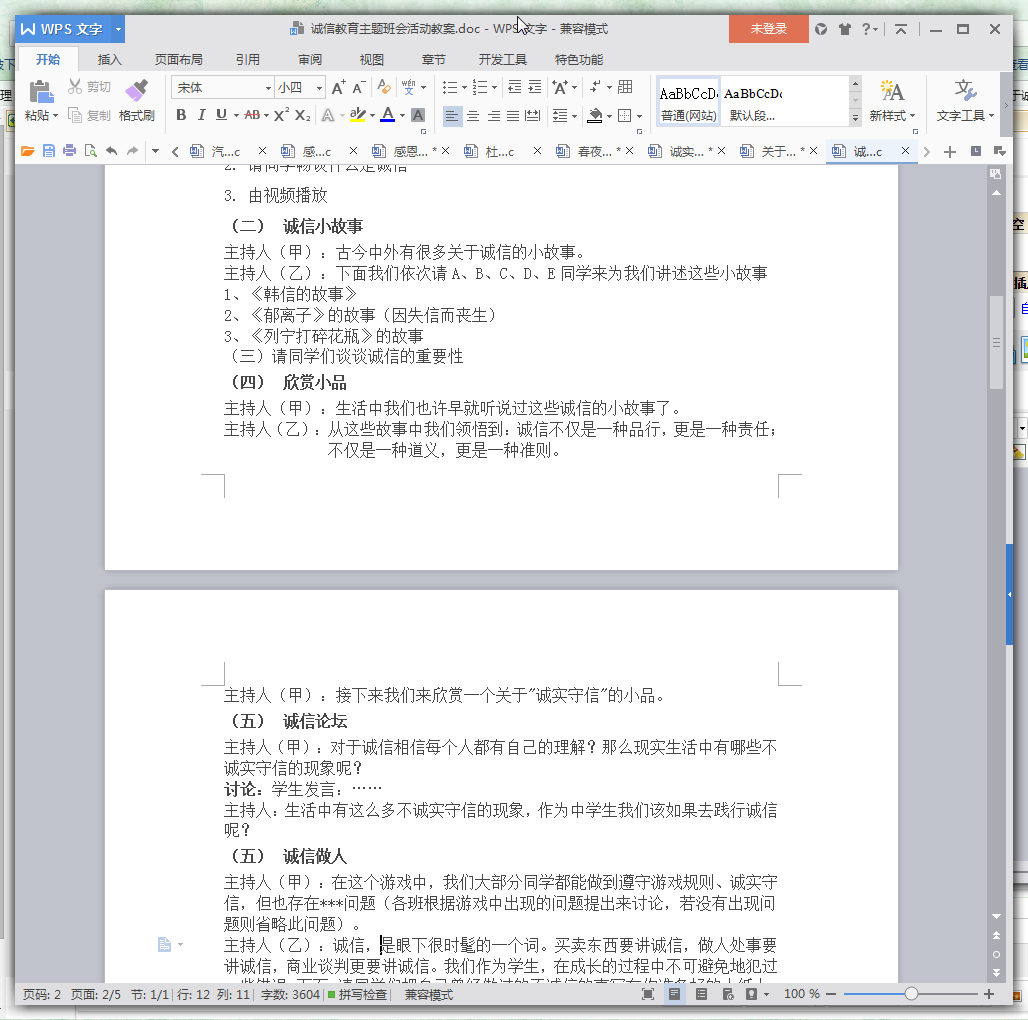Cut the selection with the 剪切 scissors
Viewport: 1028px width, 1020px height.
pos(90,87)
